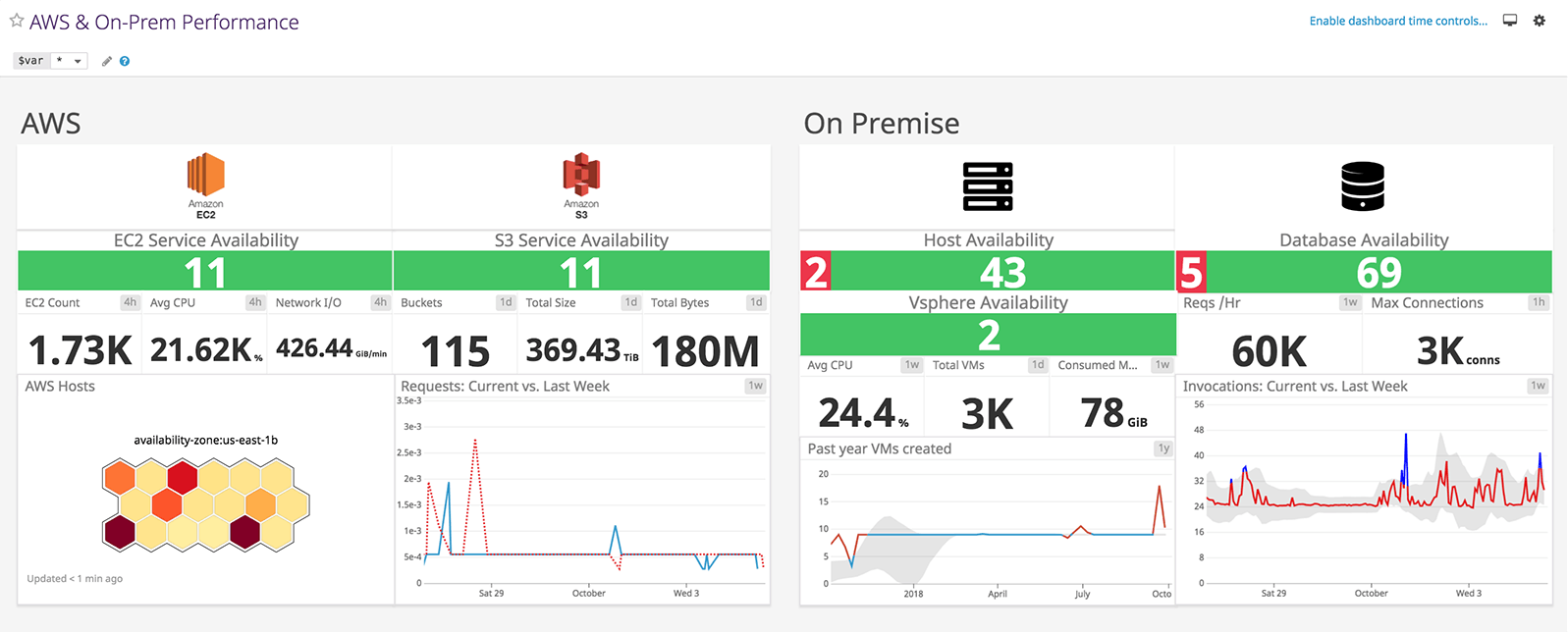
Task: Edit template variables with pencil icon
Action: coord(107,61)
